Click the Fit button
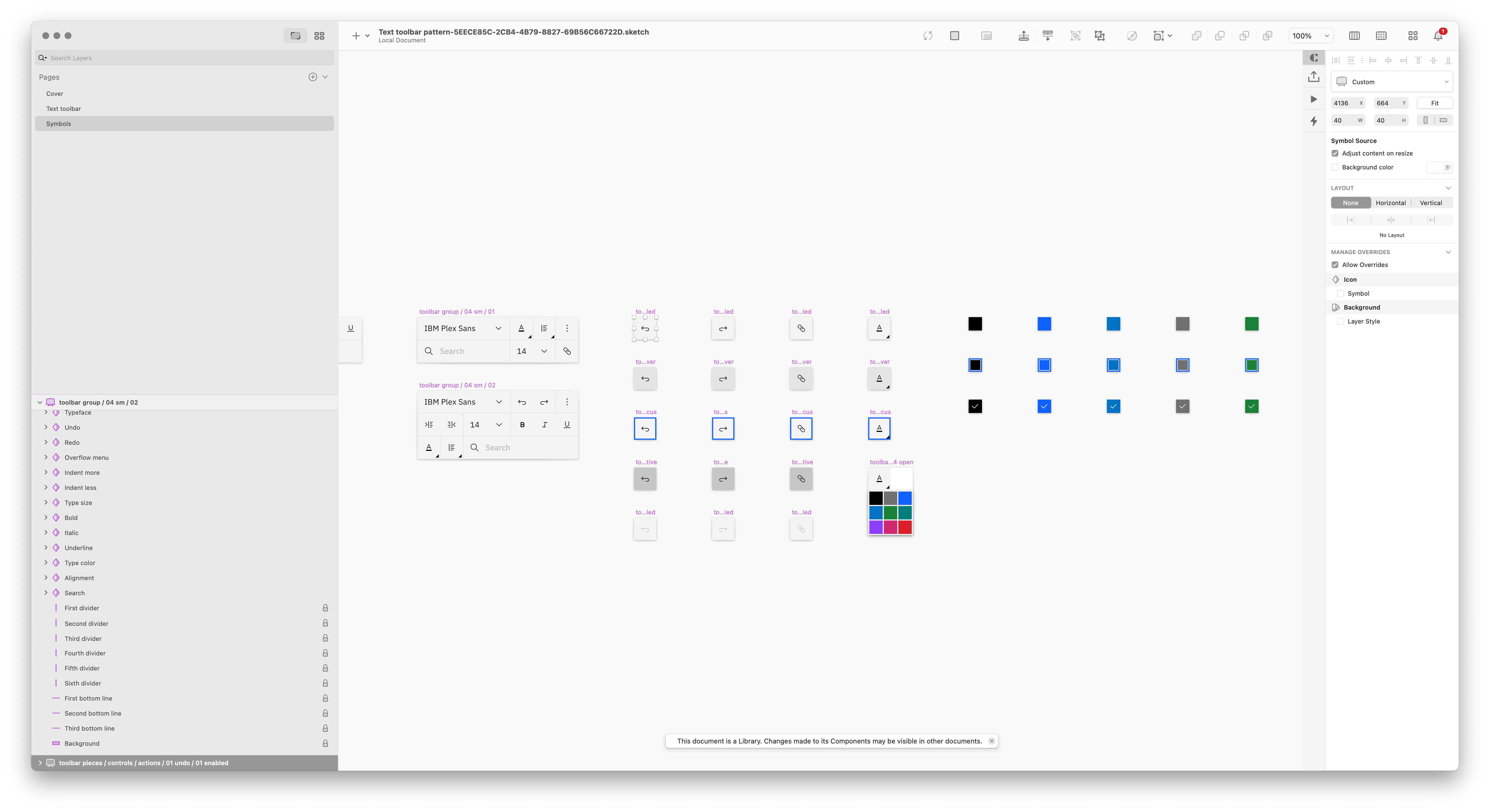This screenshot has height=812, width=1490. click(1435, 103)
